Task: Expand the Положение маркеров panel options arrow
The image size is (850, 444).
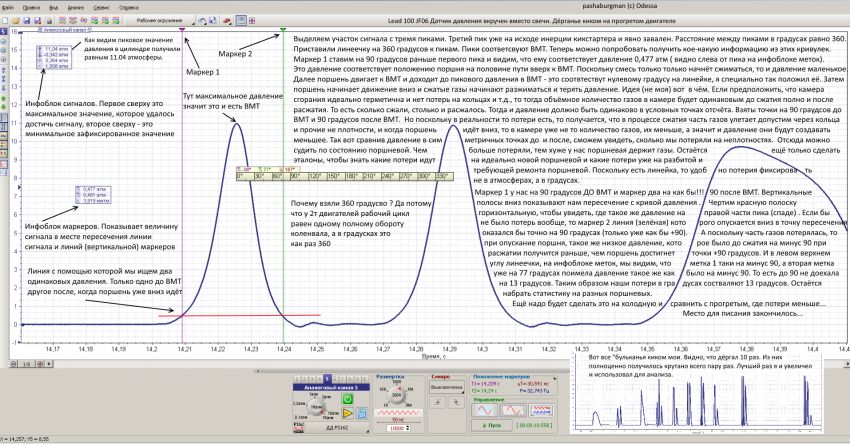Action: tap(555, 378)
